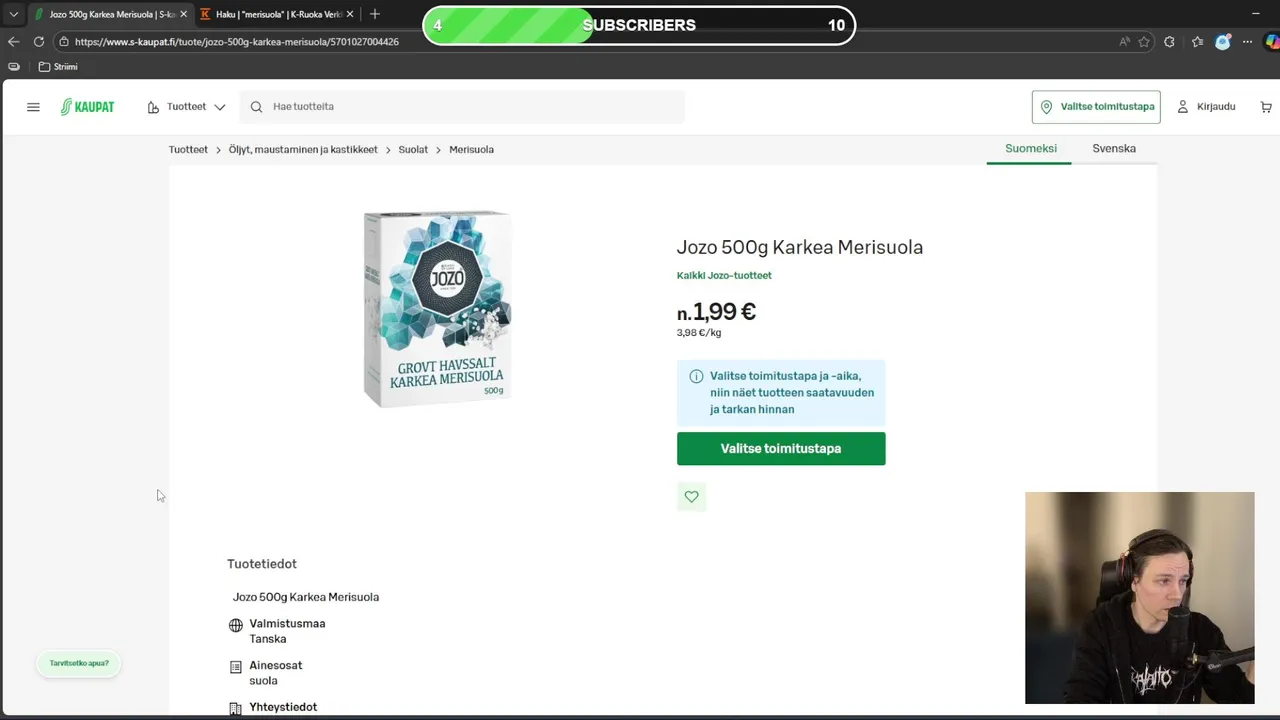Screen dimensions: 1280x720
Task: Switch to the K-Ruoka Haku merisuola tab
Action: click(x=277, y=14)
